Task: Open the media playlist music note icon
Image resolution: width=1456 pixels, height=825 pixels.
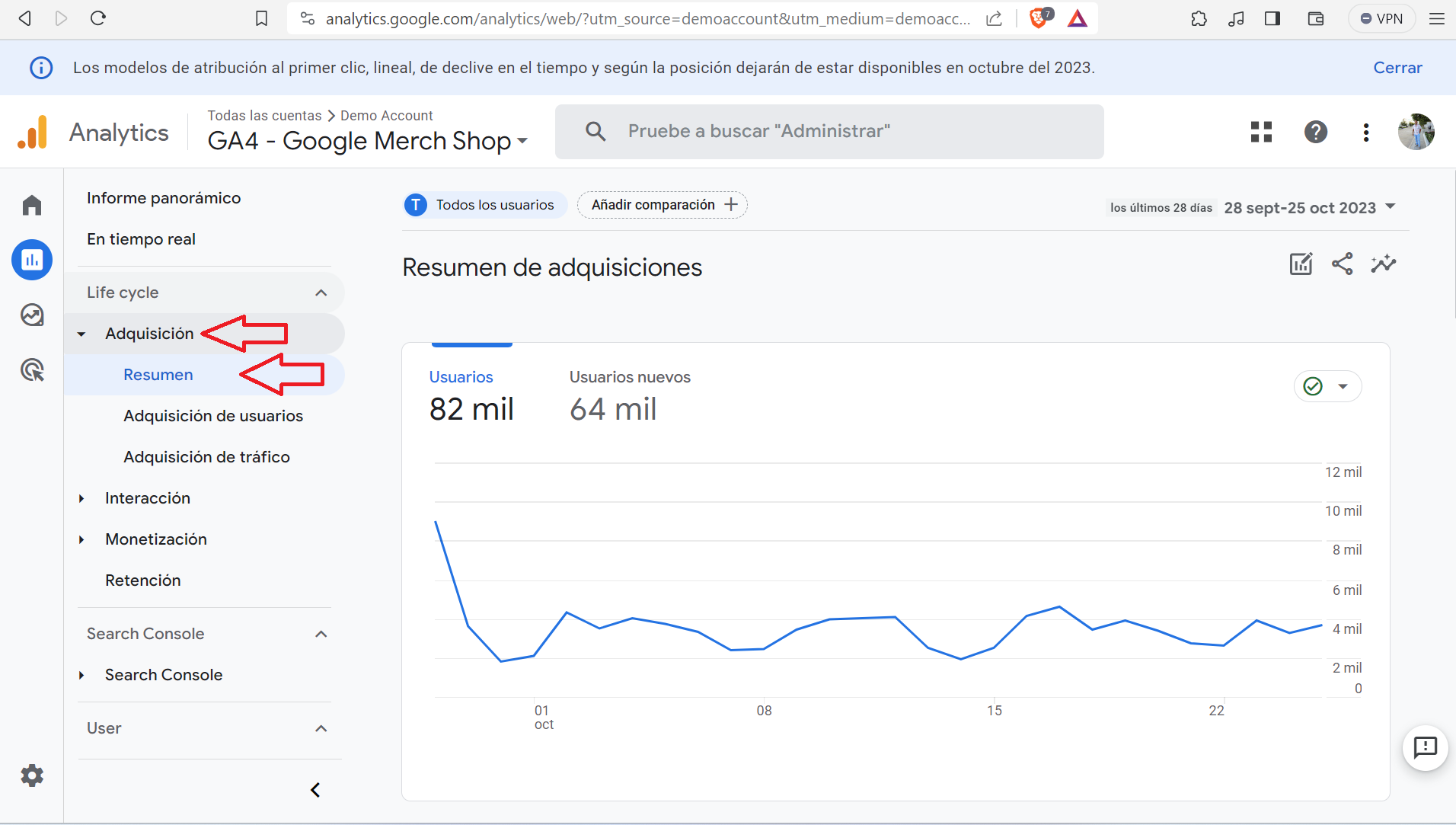Action: click(1236, 18)
